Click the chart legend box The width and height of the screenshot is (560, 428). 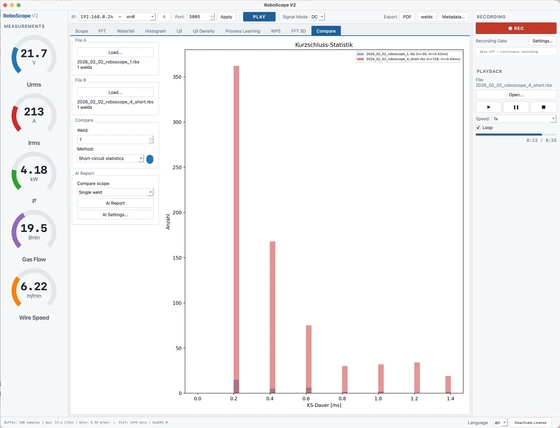point(408,56)
